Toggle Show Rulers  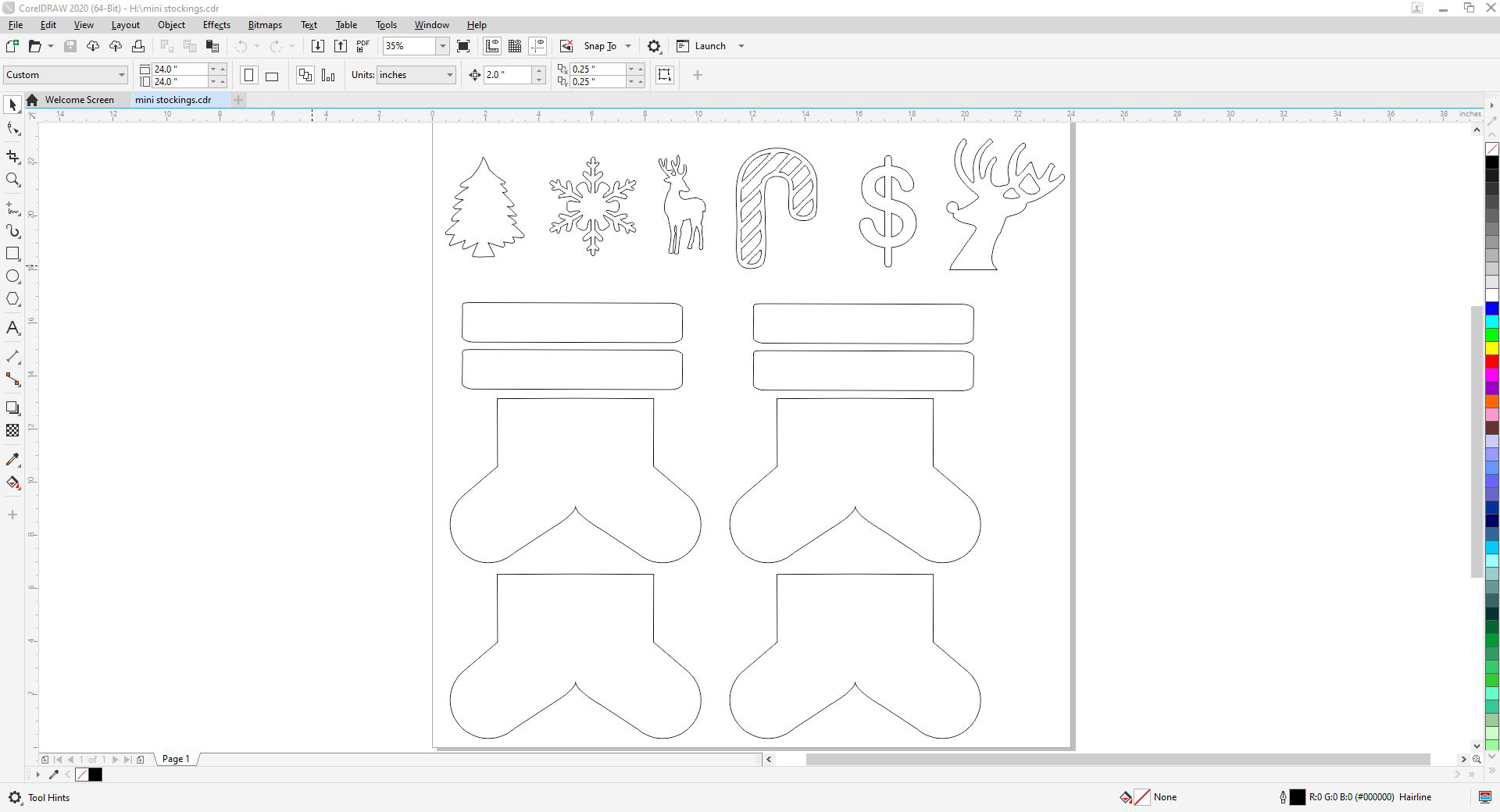pyautogui.click(x=492, y=46)
